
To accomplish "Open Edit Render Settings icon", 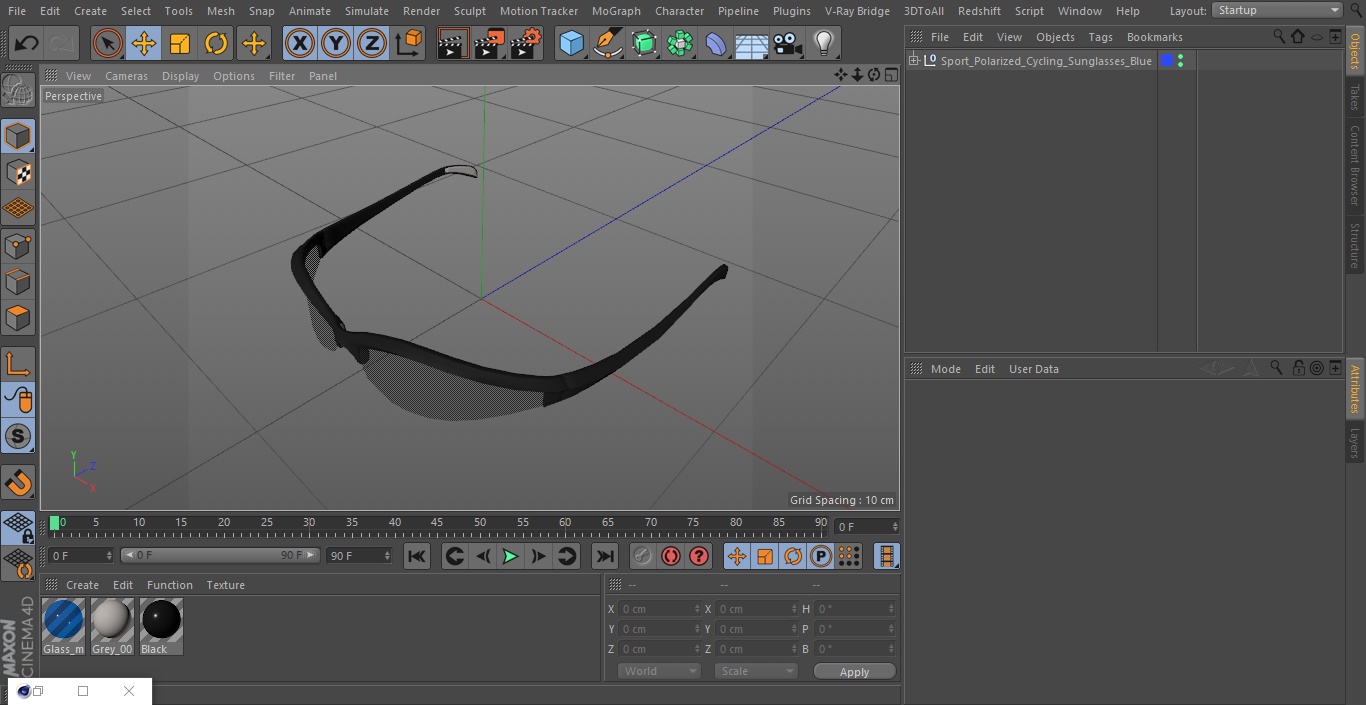I will point(526,43).
